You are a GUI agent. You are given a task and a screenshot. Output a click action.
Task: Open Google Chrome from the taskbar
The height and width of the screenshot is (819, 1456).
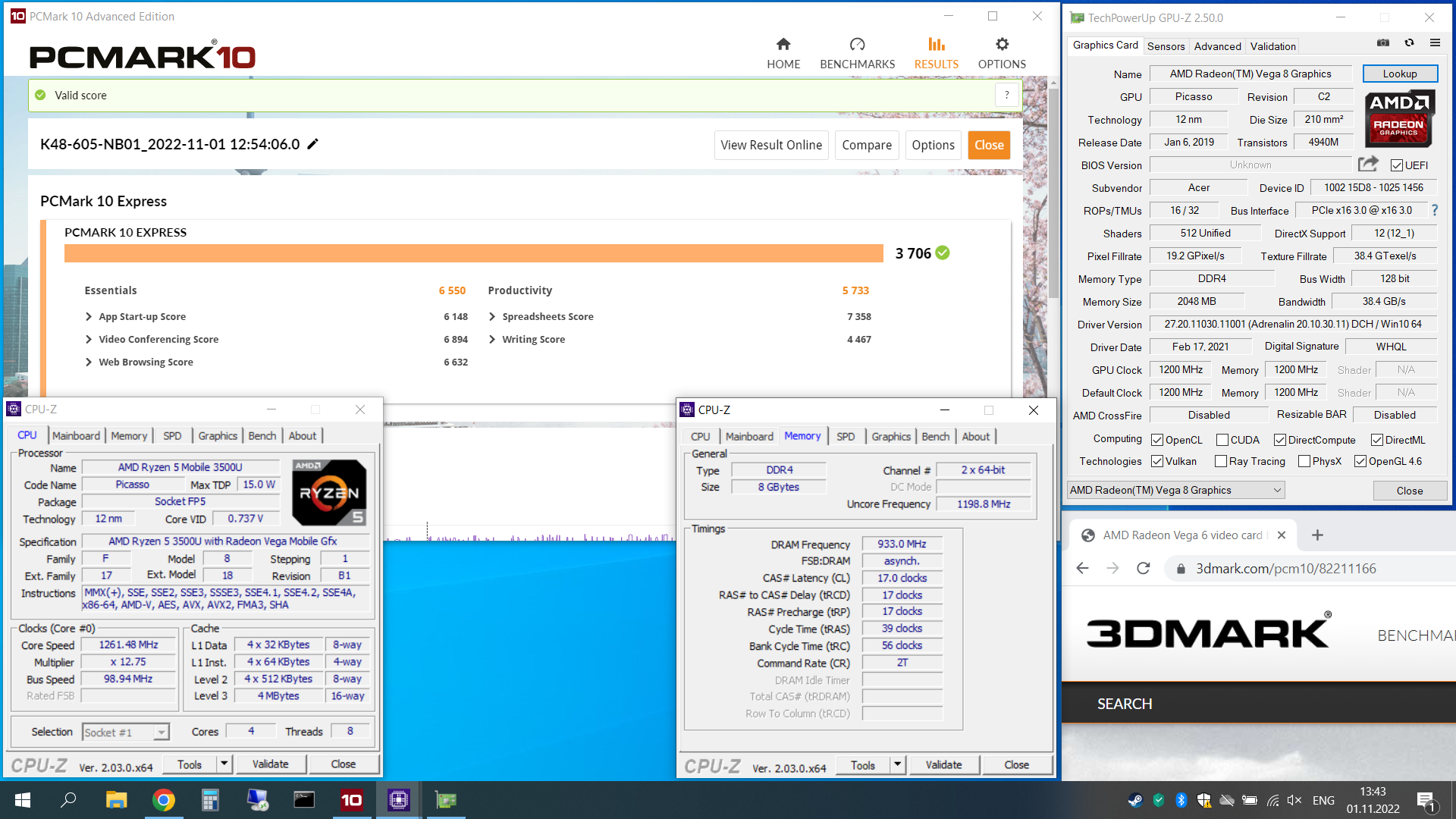point(163,800)
